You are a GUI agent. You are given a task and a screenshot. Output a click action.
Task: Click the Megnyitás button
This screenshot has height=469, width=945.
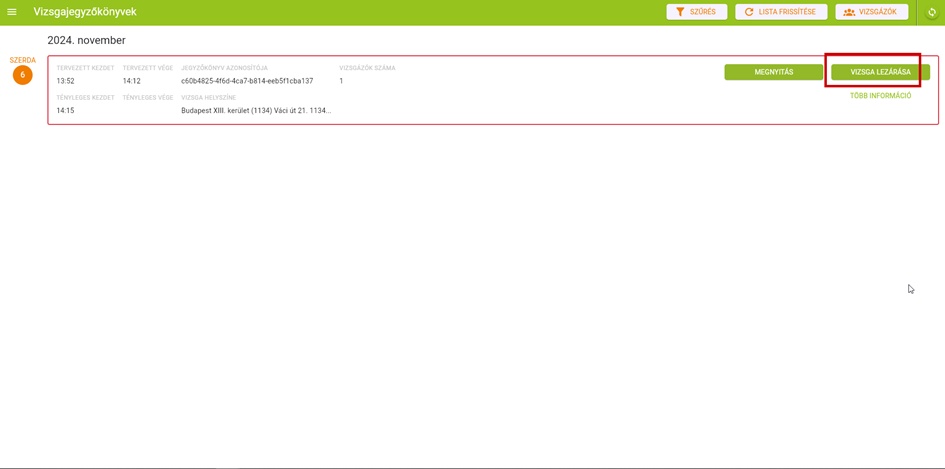[773, 72]
